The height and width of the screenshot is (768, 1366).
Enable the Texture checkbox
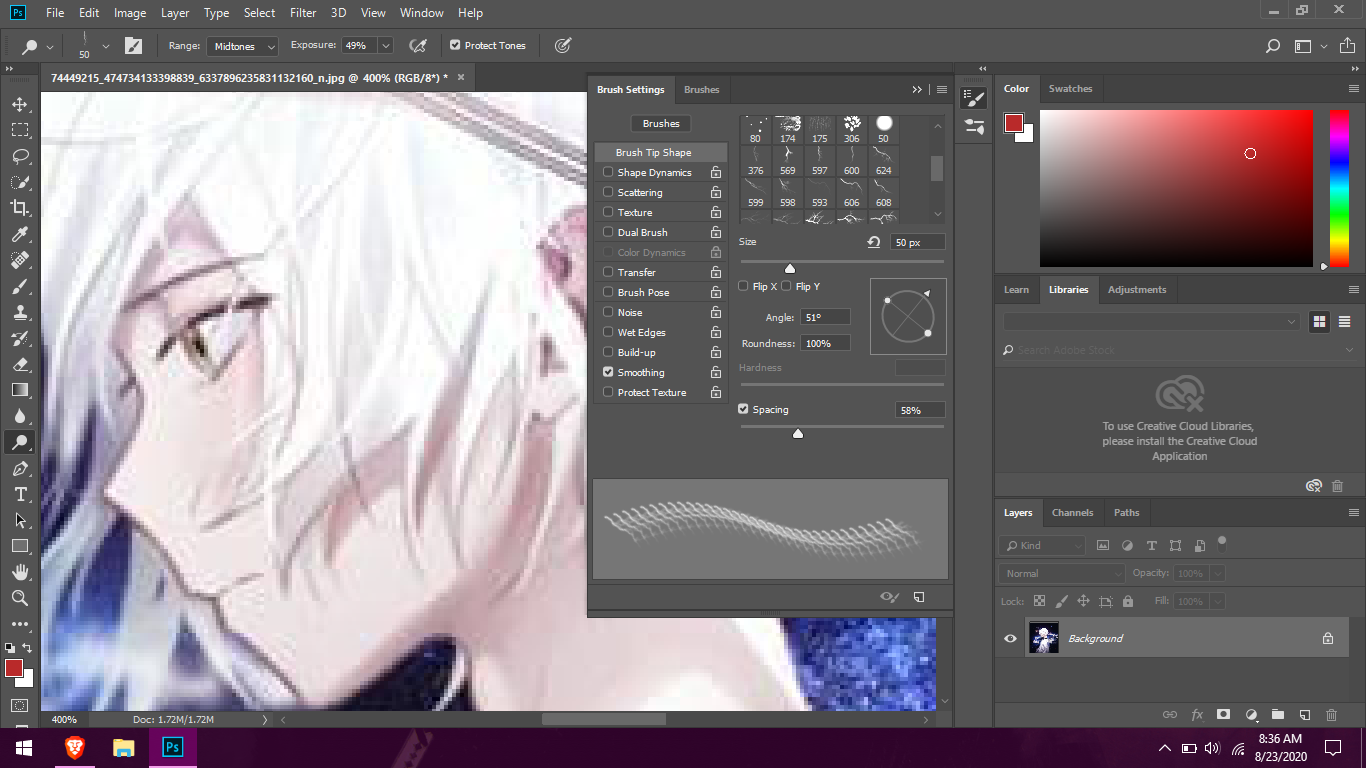pos(608,212)
